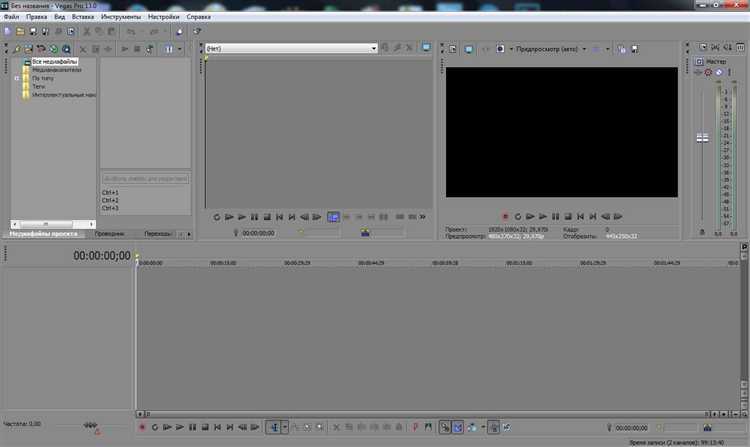Viewport: 750px width, 447px height.
Task: Open the Справка menu
Action: click(x=199, y=17)
